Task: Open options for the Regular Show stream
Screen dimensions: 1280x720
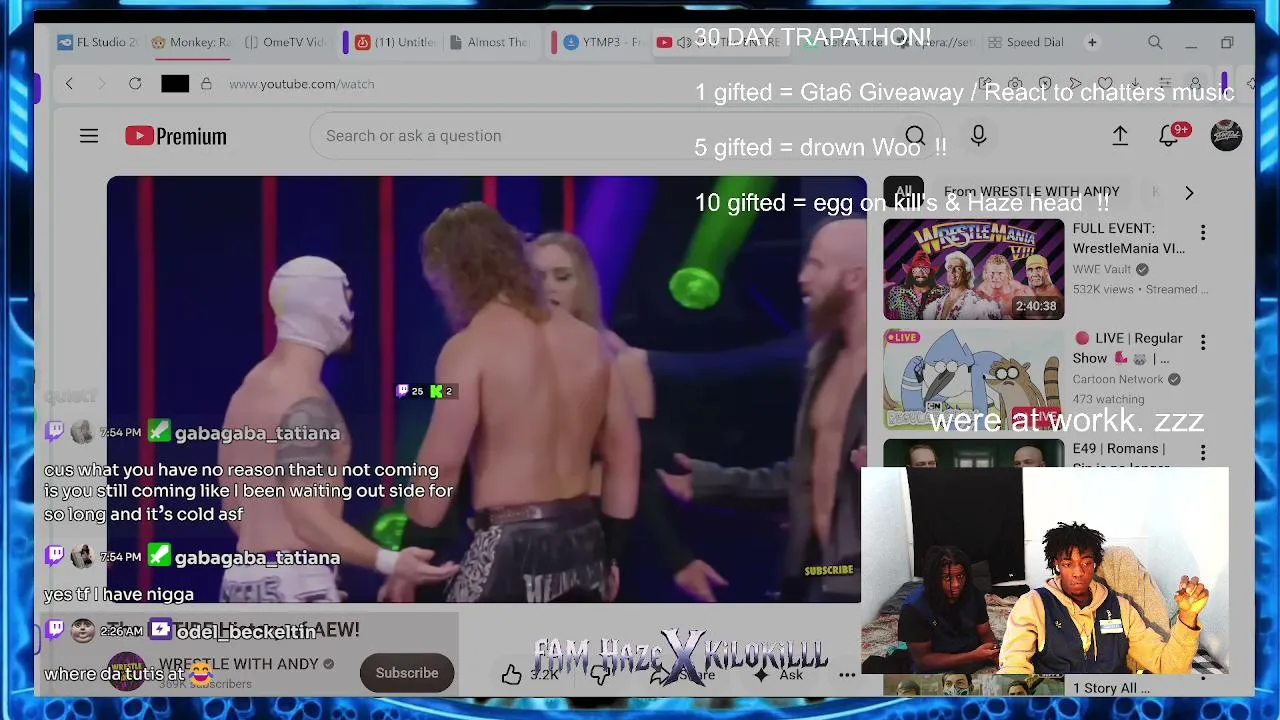Action: pyautogui.click(x=1203, y=343)
